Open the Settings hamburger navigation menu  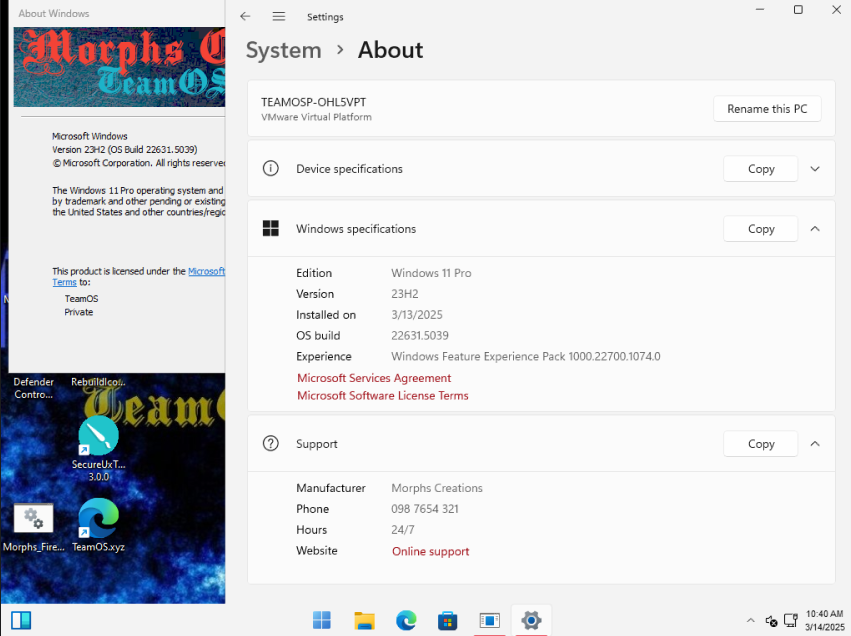[x=278, y=16]
